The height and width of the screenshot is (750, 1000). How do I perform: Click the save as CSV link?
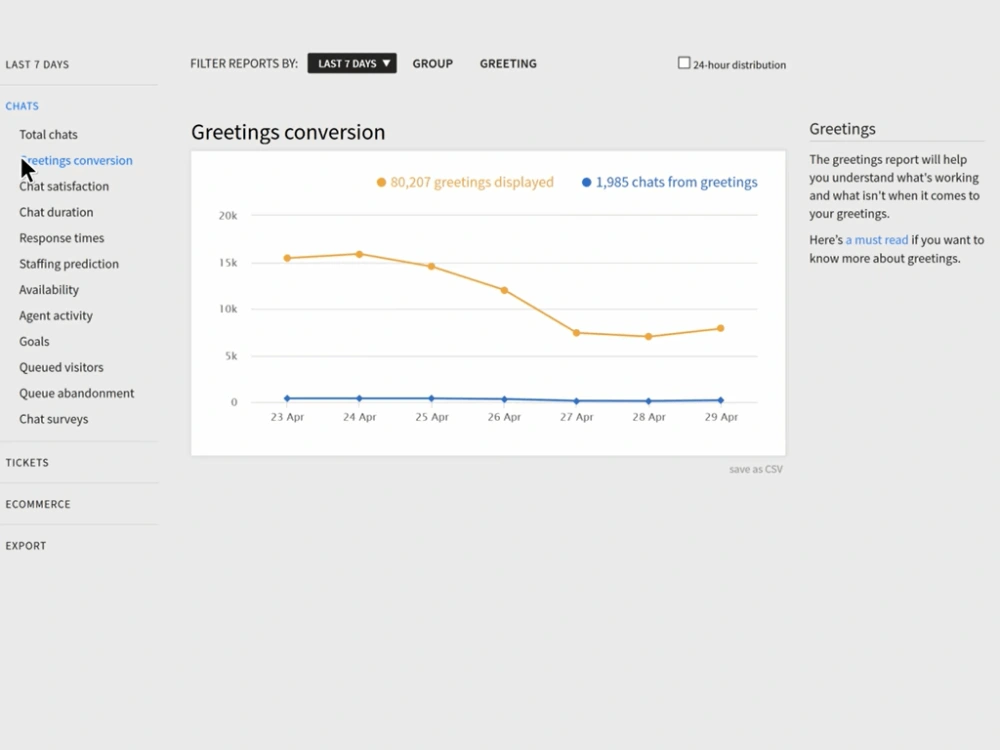click(756, 469)
